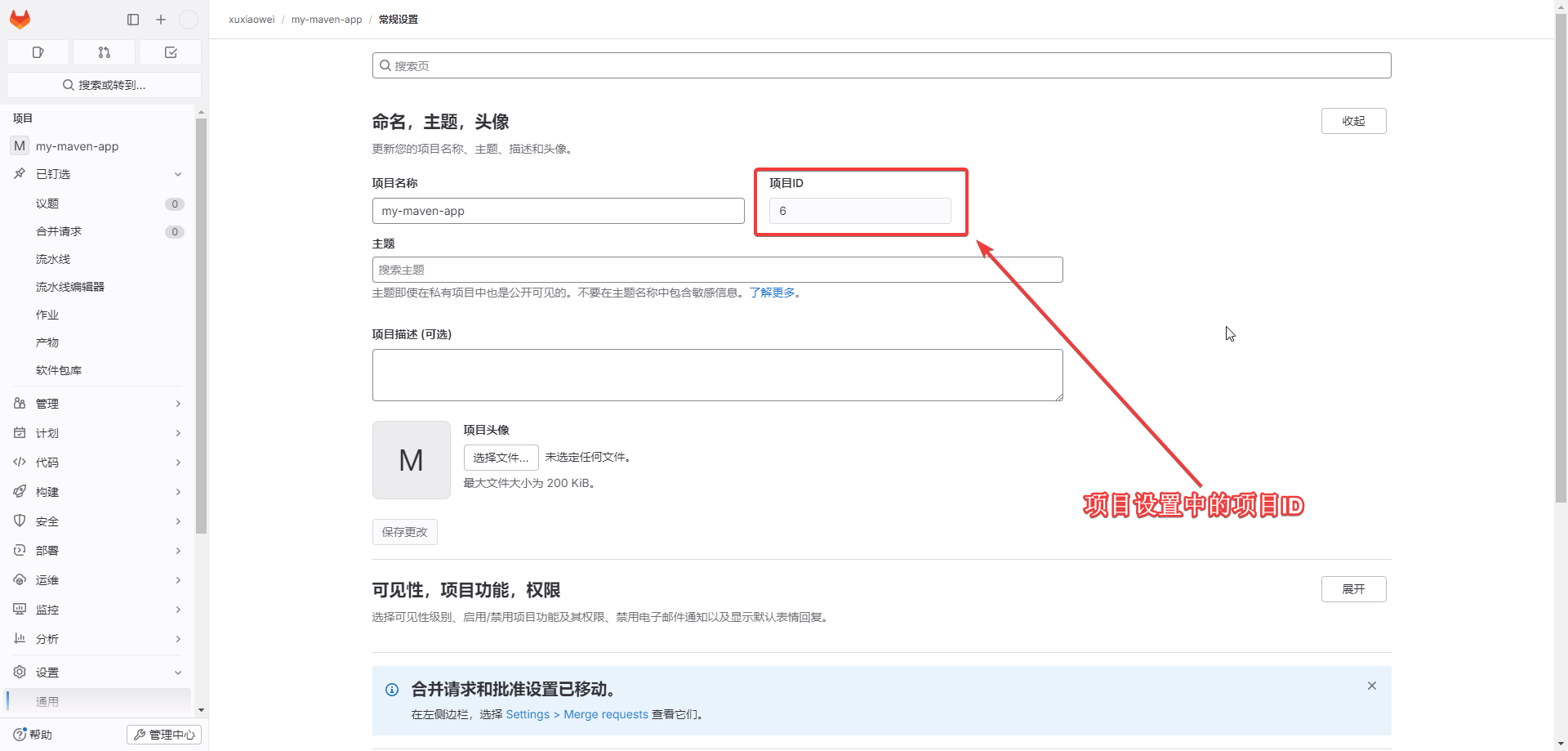
Task: Click the 保存更改 button
Action: pos(404,532)
